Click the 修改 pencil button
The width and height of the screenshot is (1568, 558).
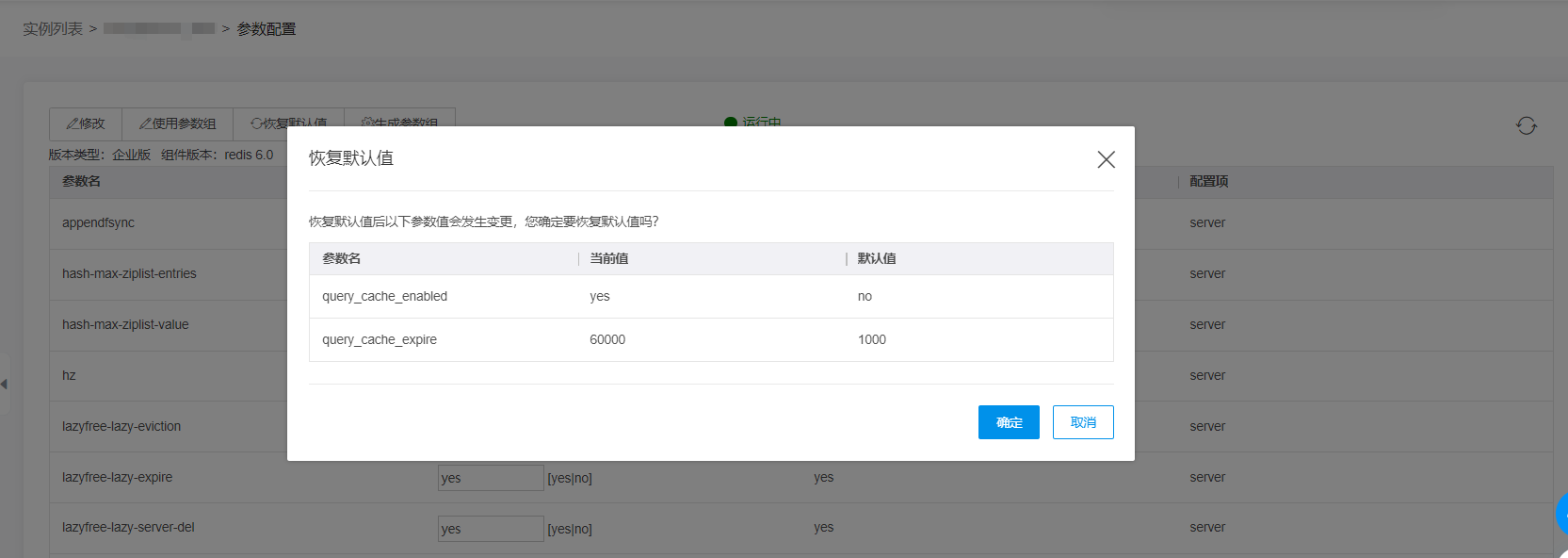[86, 123]
